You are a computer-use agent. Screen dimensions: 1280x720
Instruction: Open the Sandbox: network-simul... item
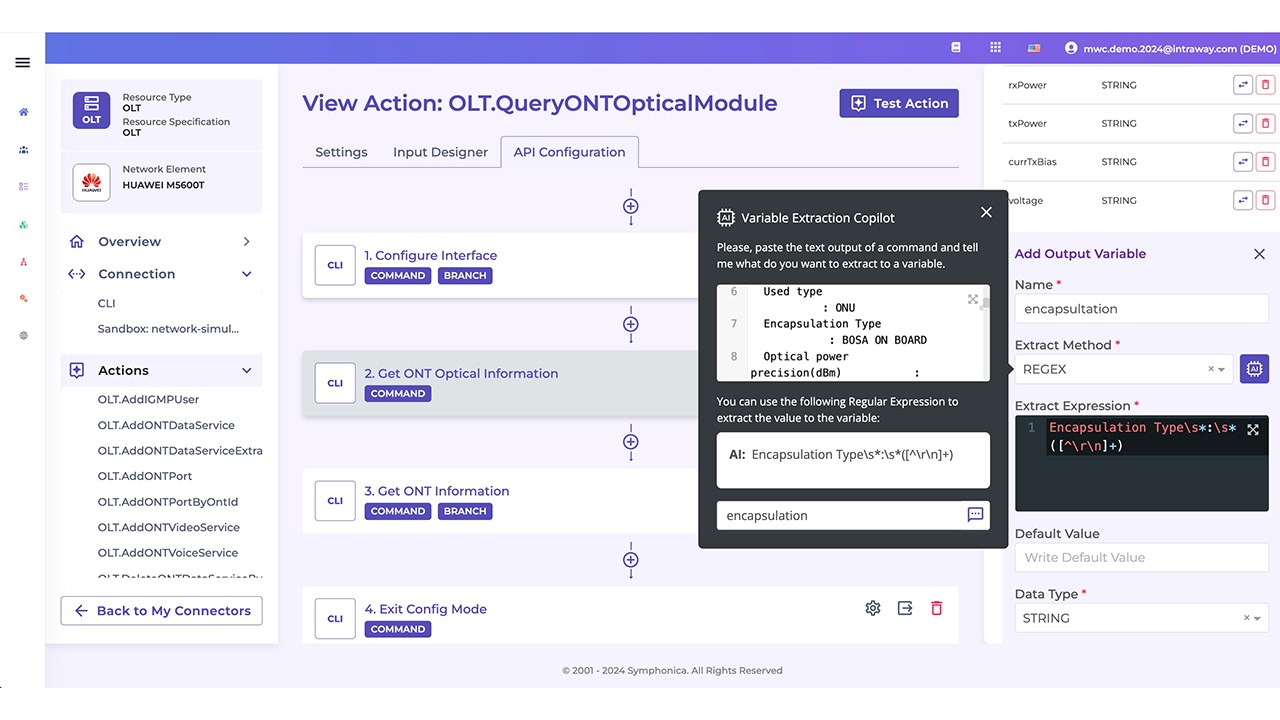point(168,329)
